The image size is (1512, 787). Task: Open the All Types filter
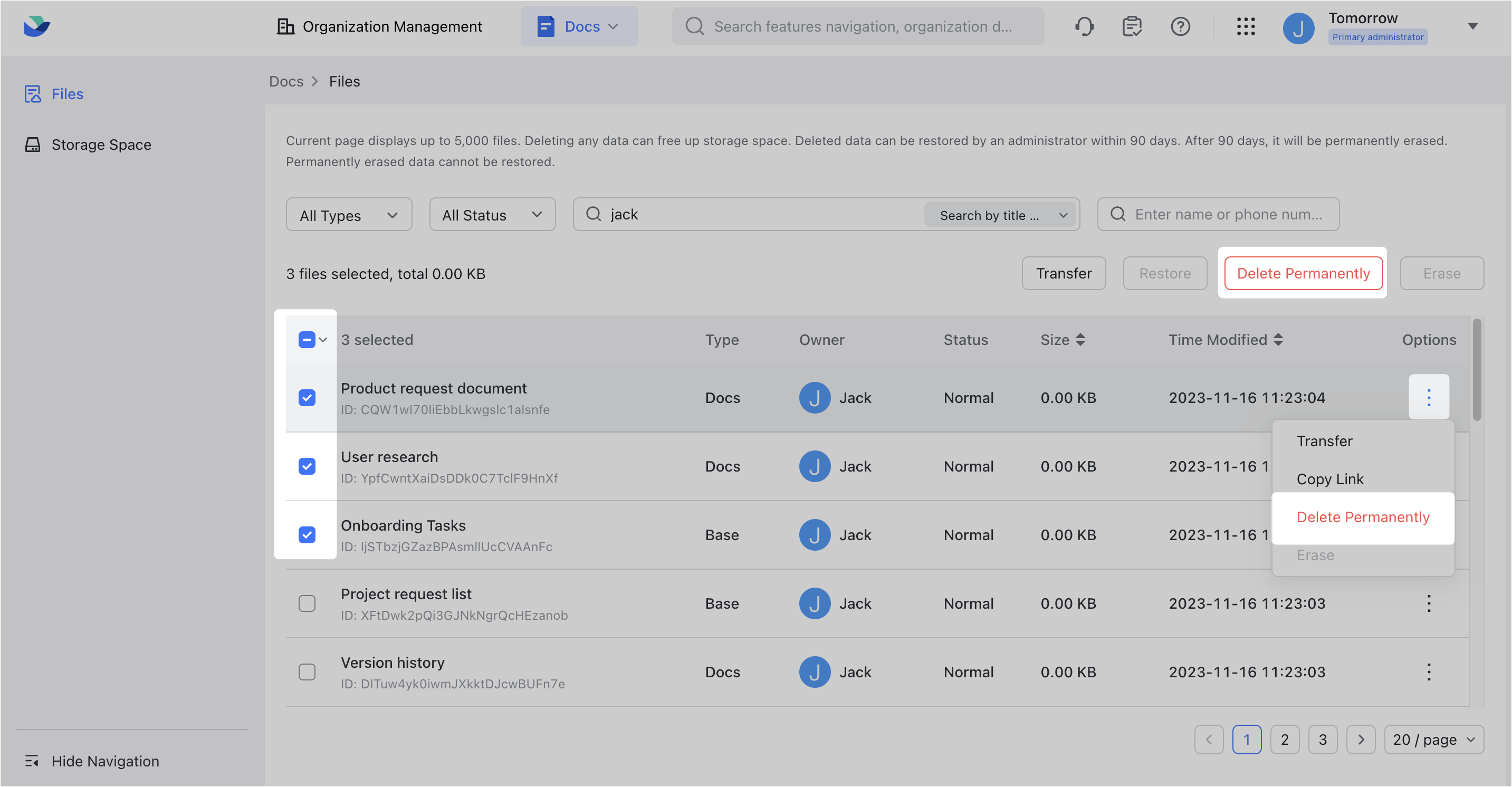tap(349, 215)
